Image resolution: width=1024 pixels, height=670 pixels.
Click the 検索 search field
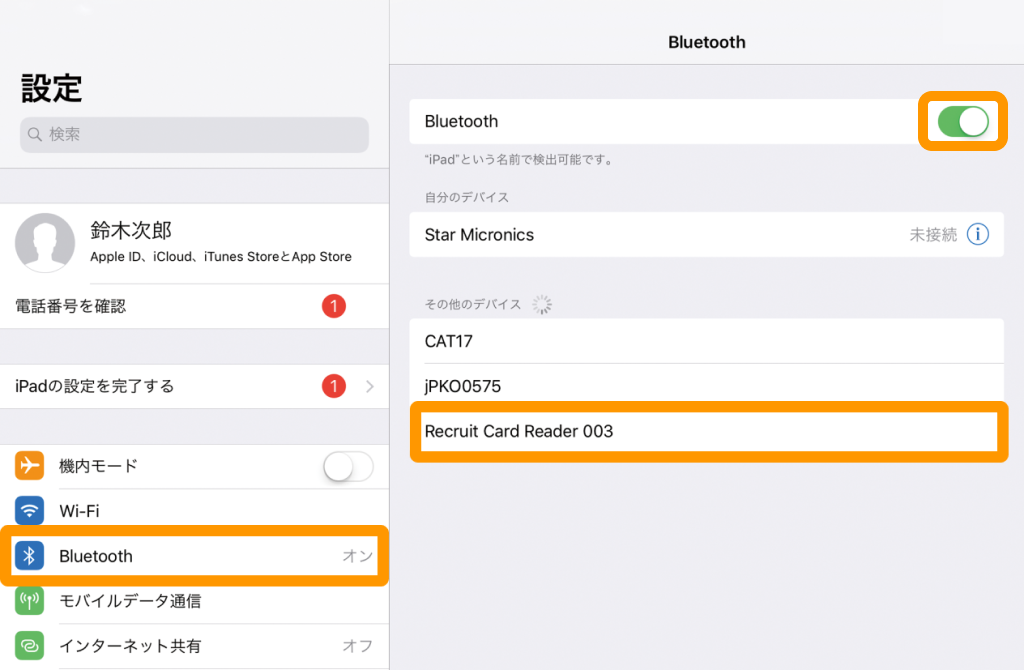point(194,135)
